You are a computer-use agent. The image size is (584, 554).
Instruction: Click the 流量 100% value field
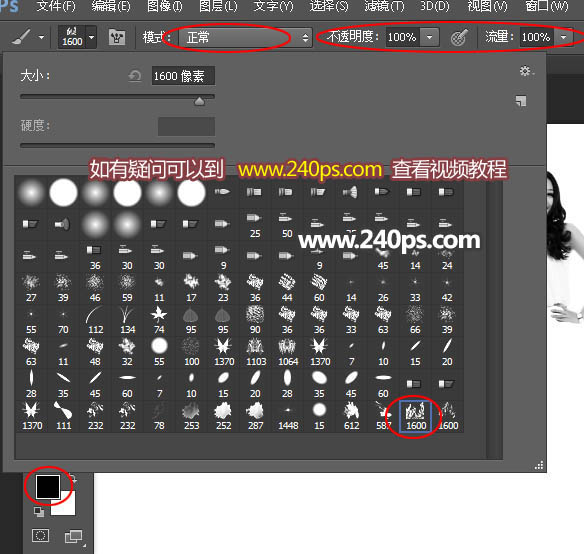point(536,37)
